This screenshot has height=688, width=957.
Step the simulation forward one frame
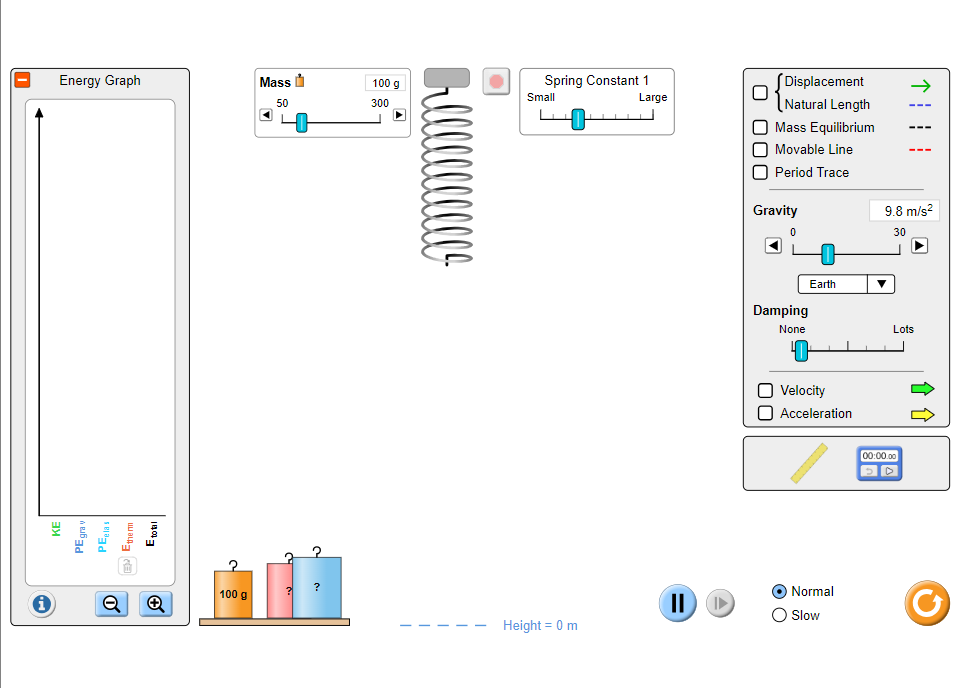pyautogui.click(x=720, y=603)
